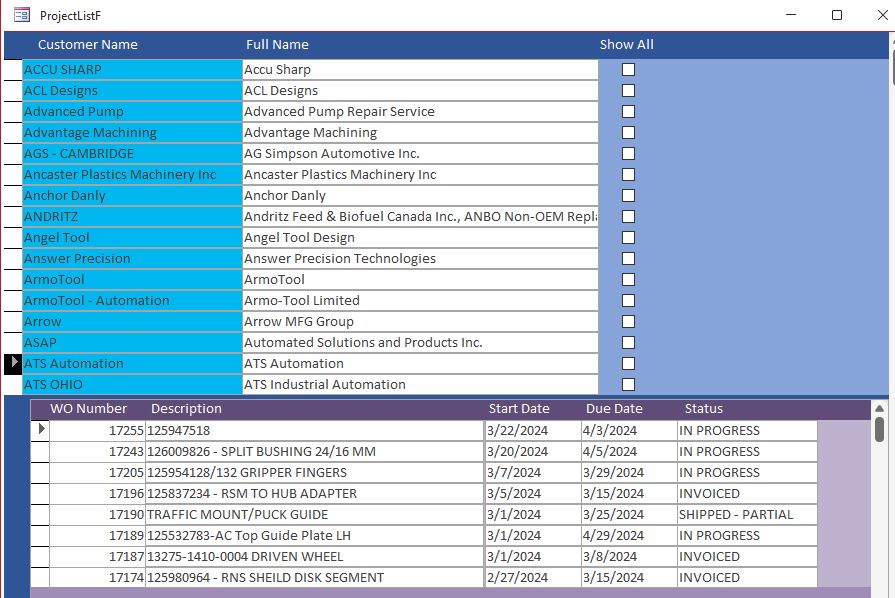The height and width of the screenshot is (598, 895).
Task: Click the record selector for ACCU SHARP row
Action: pos(13,70)
